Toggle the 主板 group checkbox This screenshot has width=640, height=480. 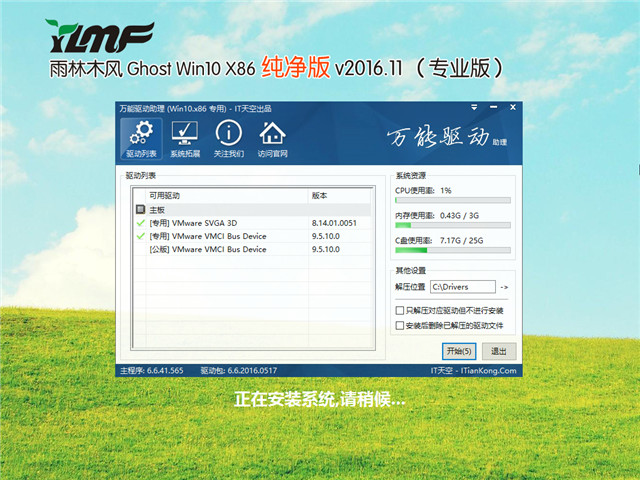[140, 210]
